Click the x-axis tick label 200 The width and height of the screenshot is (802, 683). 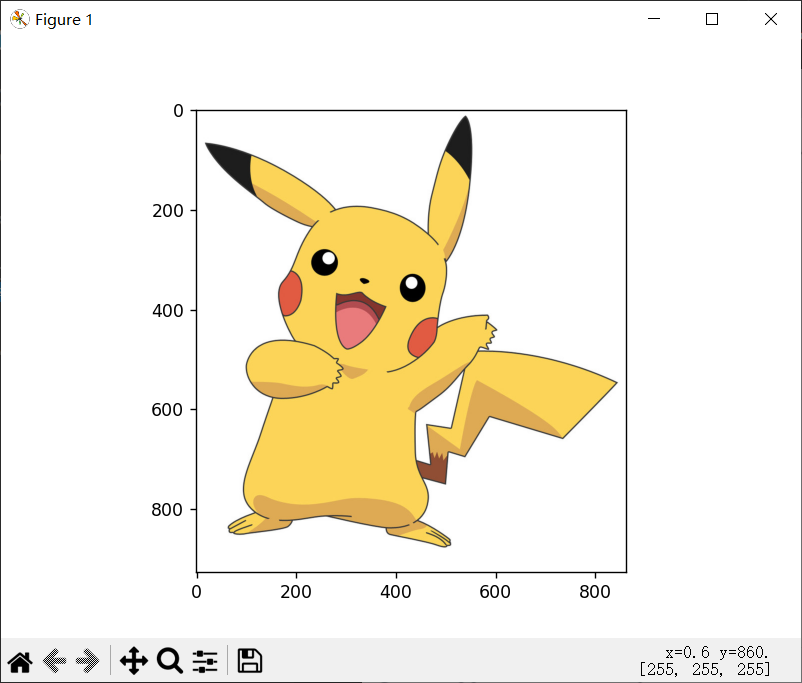[296, 592]
